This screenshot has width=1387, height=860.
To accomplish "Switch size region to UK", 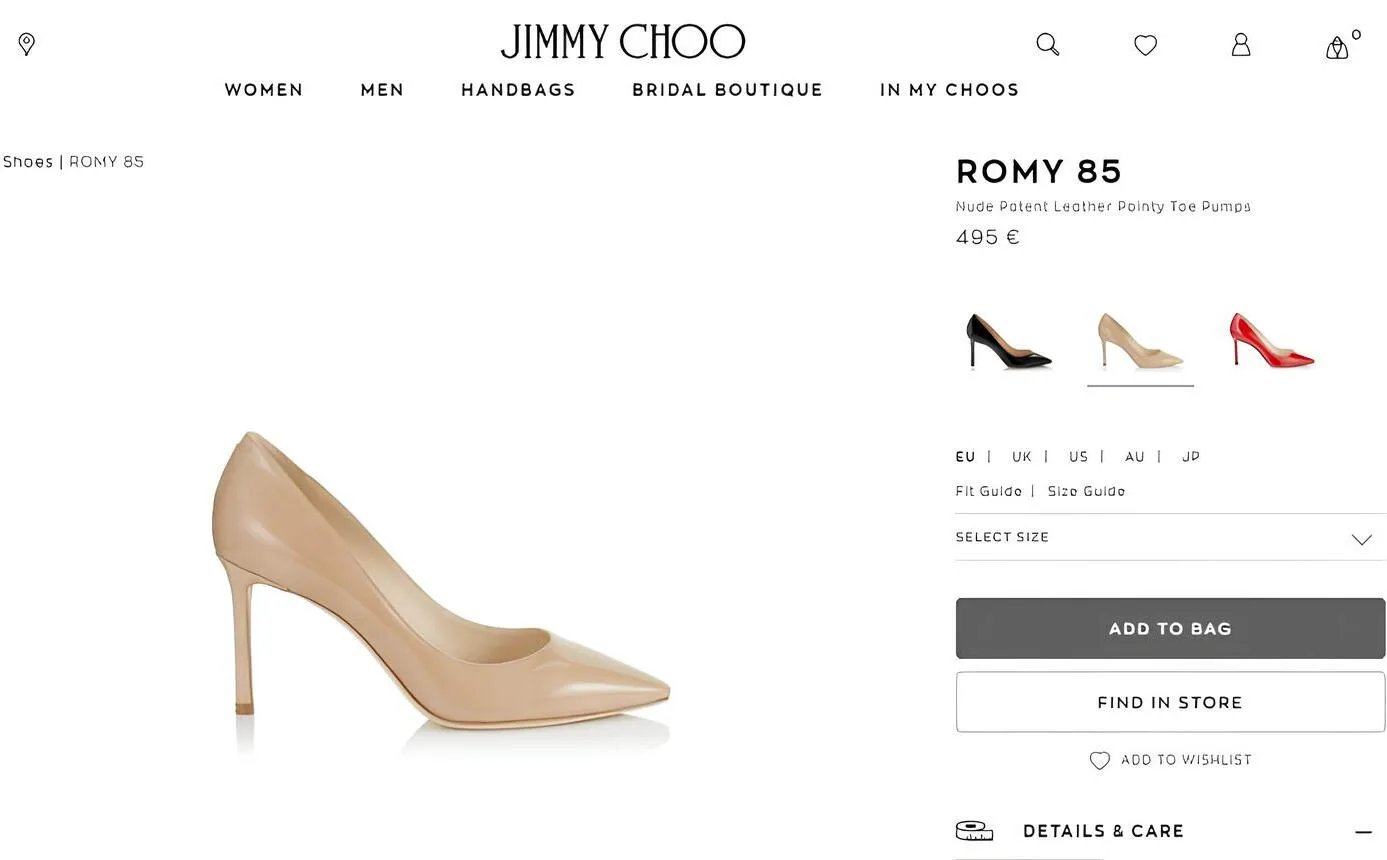I will pos(1021,457).
